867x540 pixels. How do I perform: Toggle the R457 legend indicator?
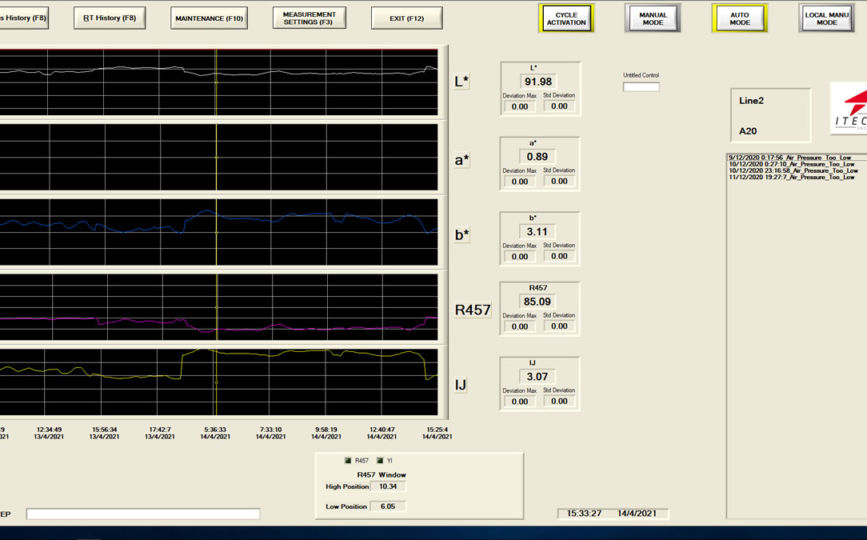(348, 460)
